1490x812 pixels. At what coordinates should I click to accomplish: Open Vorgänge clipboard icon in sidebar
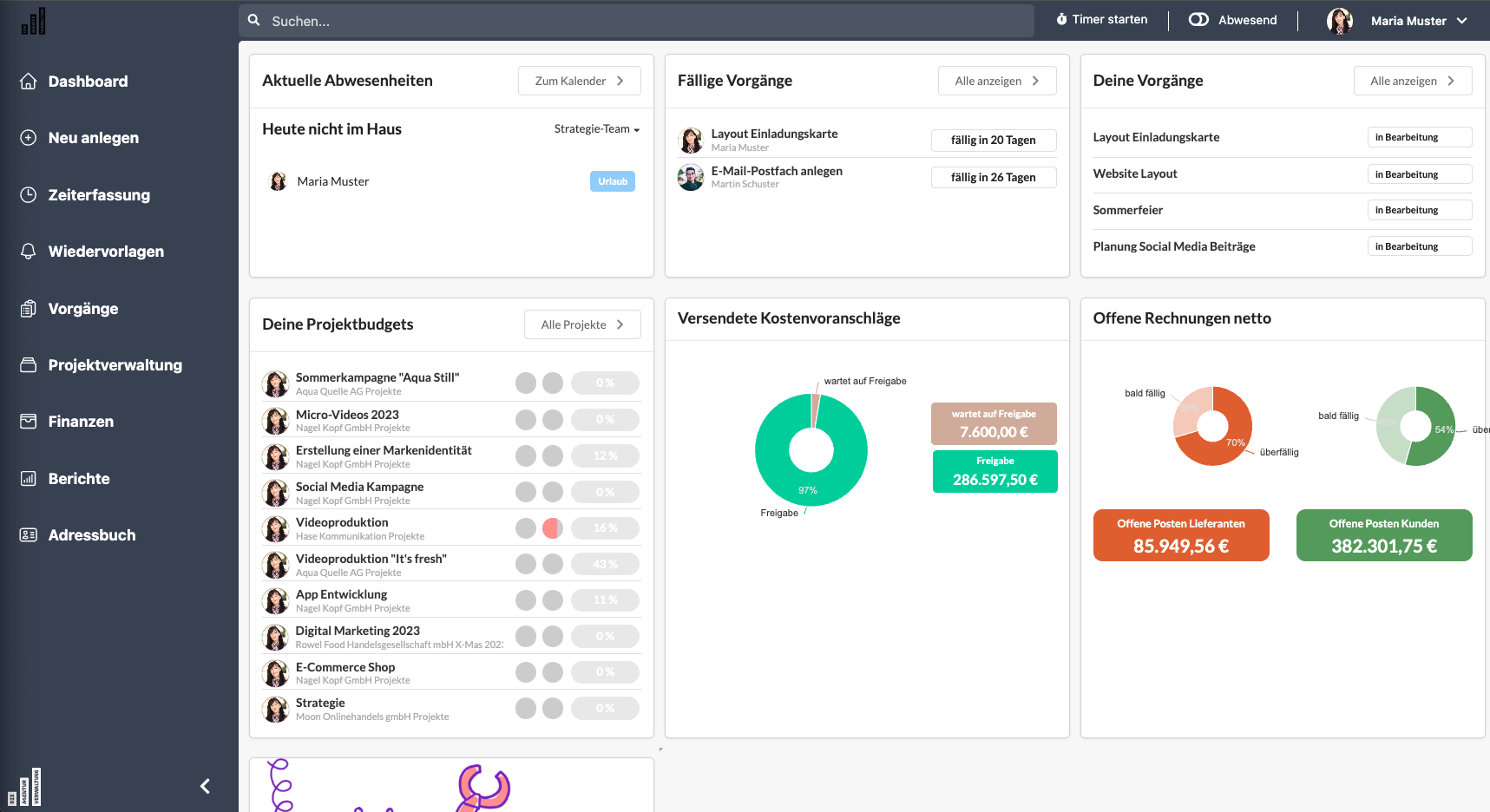coord(29,309)
